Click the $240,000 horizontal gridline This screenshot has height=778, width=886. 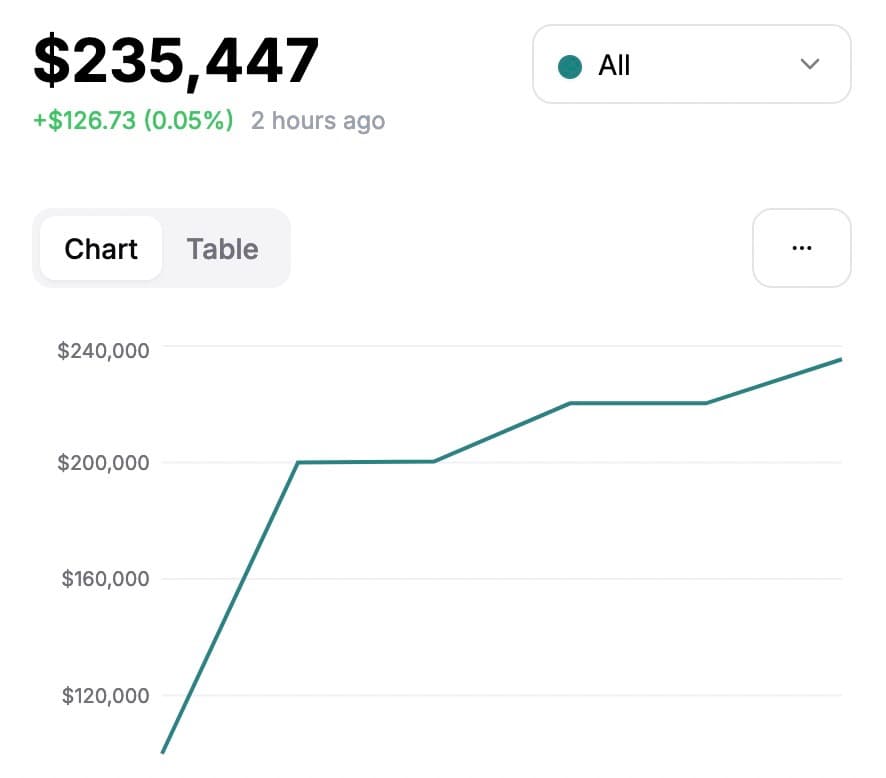[x=500, y=347]
